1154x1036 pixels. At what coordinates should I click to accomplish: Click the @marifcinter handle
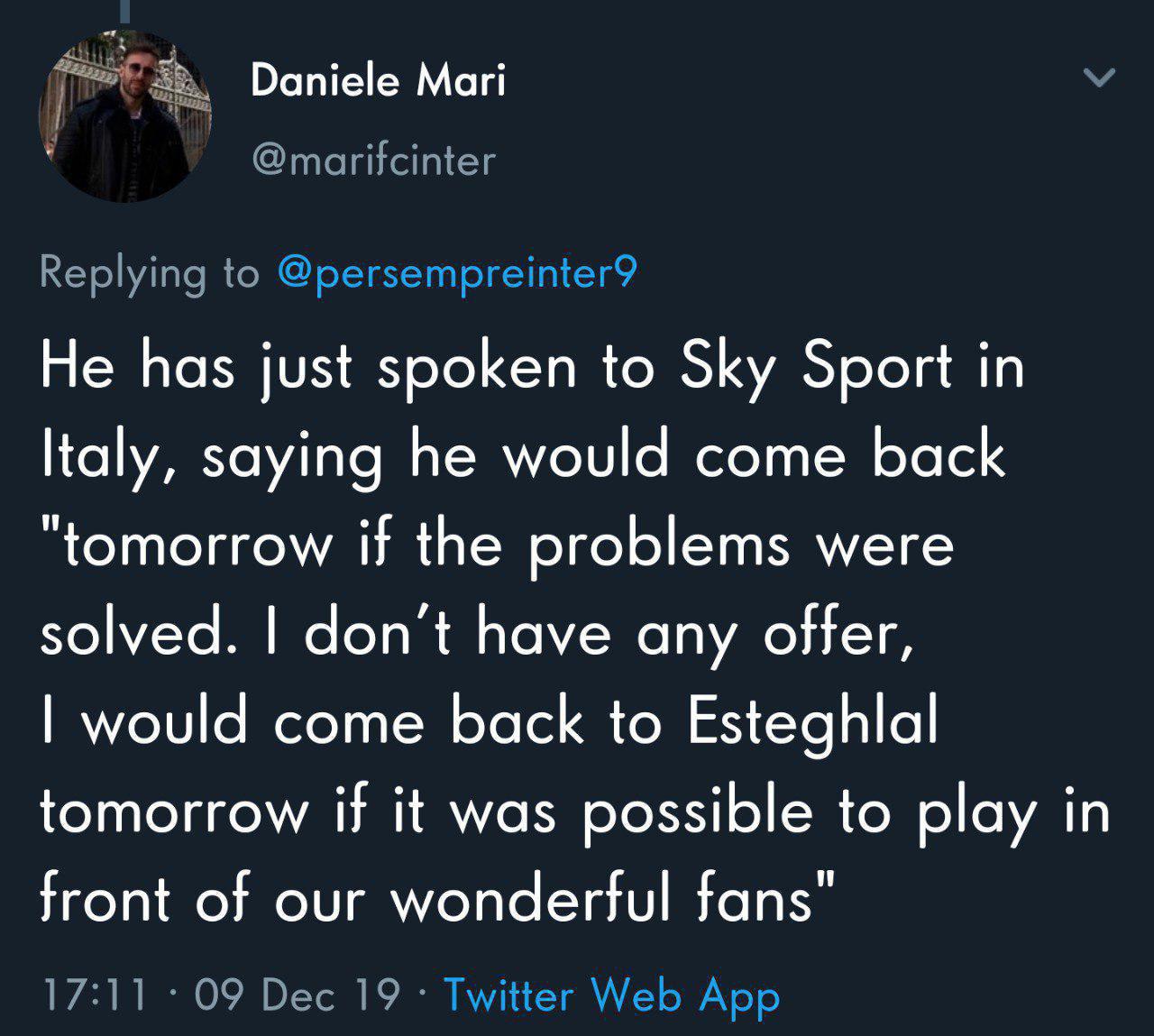pos(374,161)
